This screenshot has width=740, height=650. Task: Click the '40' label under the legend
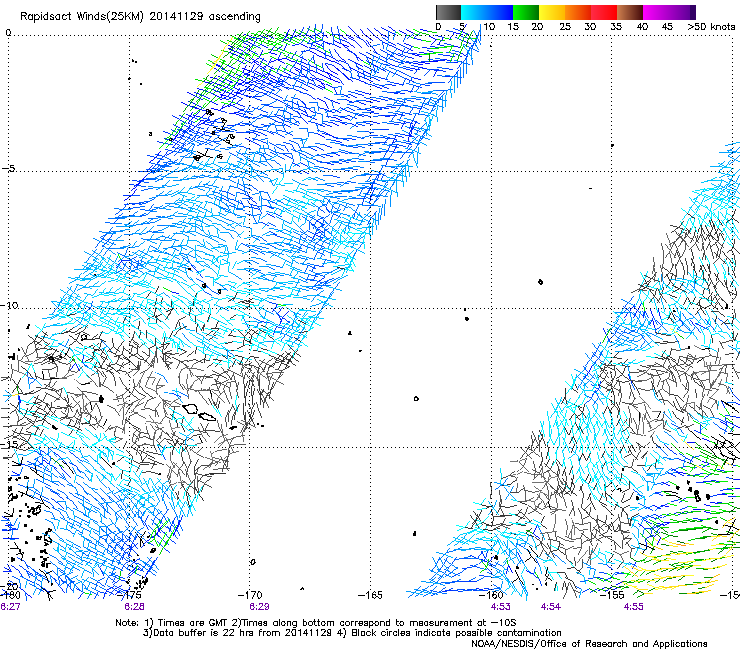[642, 27]
